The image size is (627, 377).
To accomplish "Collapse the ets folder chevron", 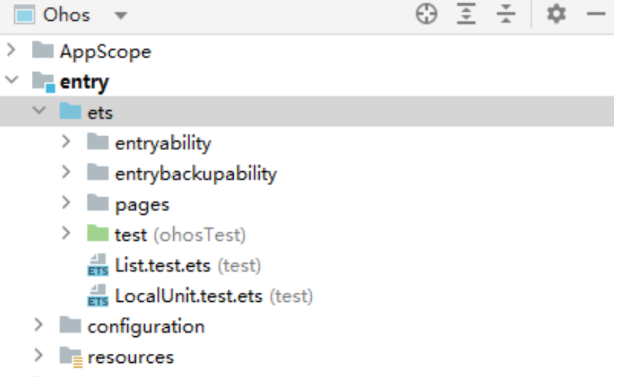I will 39,110.
